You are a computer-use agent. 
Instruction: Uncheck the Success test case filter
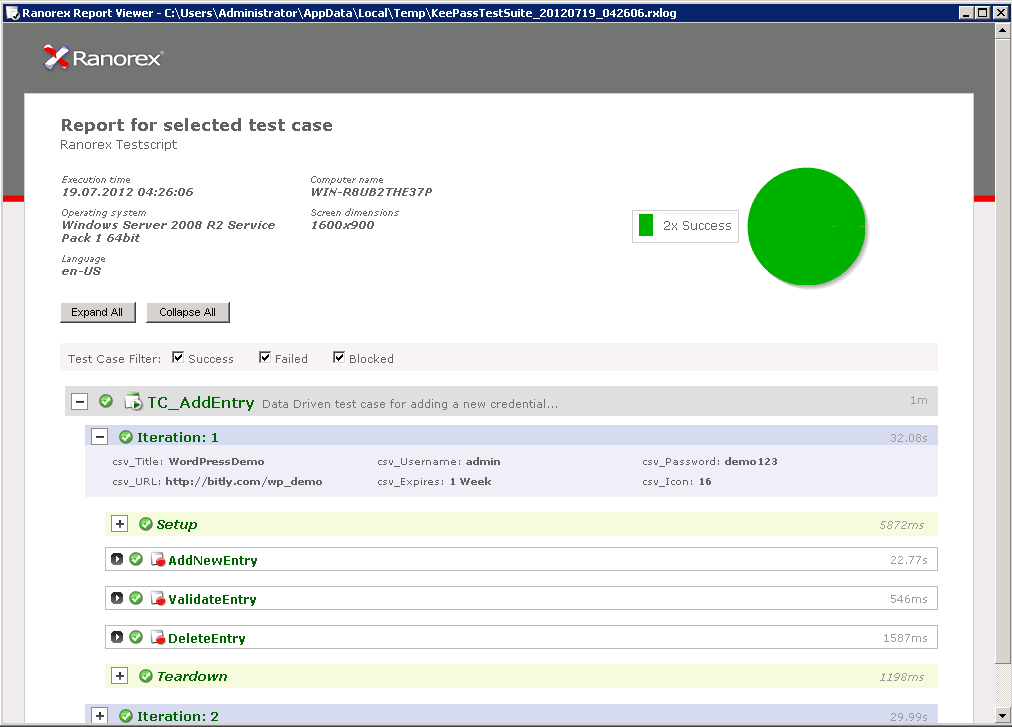click(x=178, y=358)
